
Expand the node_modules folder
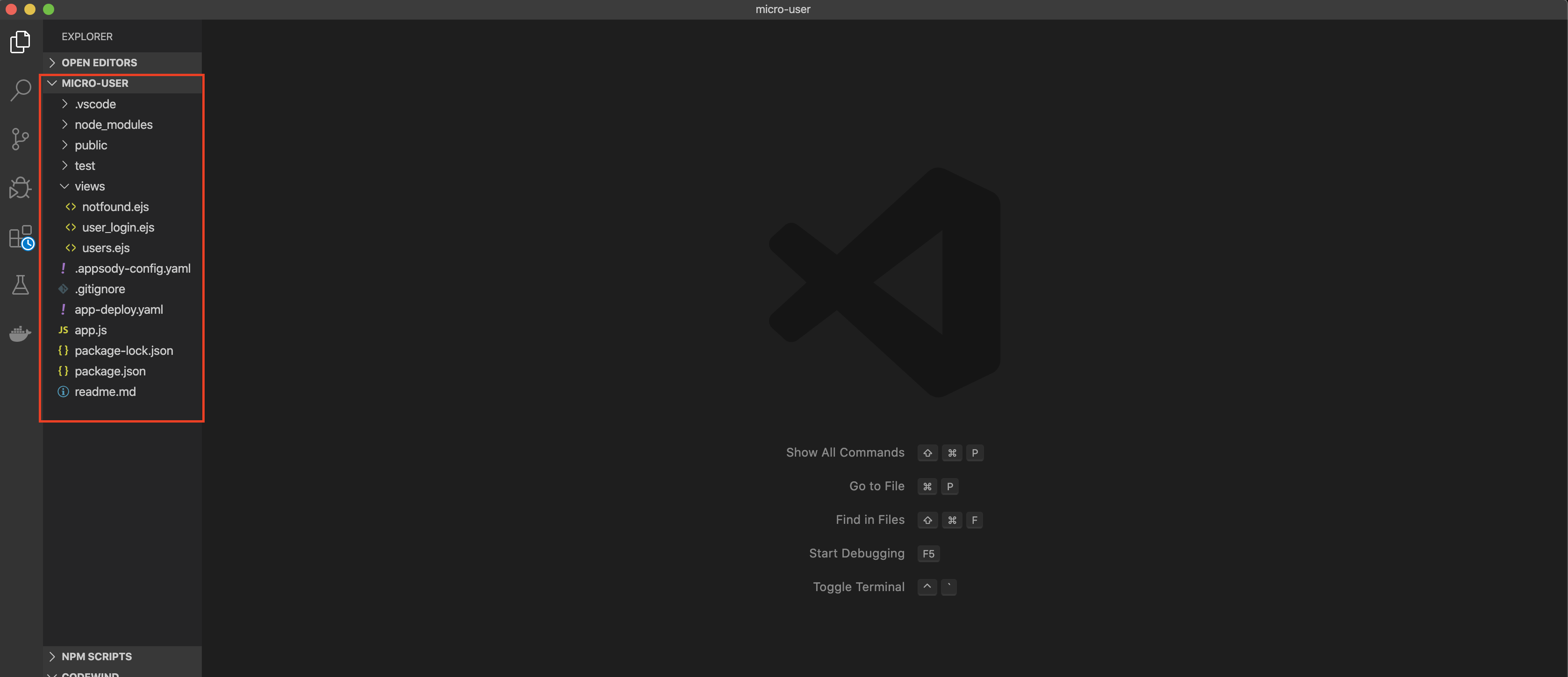[x=122, y=125]
